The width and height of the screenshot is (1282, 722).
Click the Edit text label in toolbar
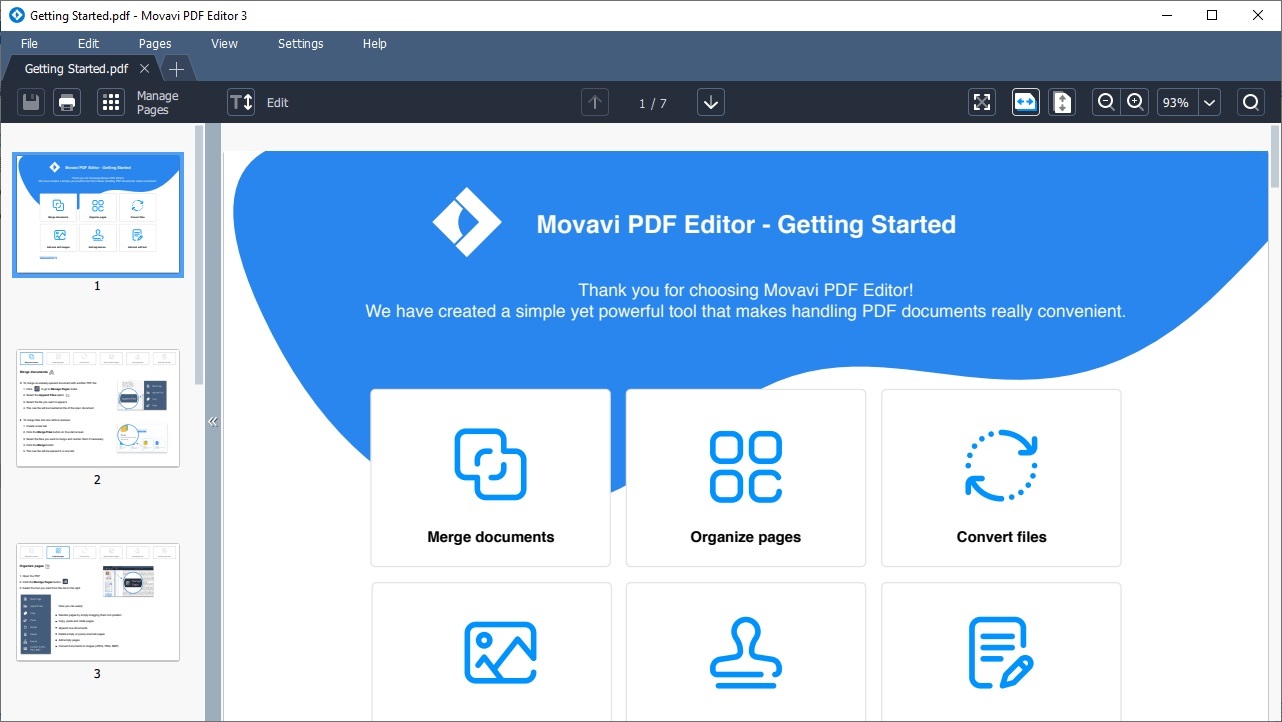pos(278,102)
